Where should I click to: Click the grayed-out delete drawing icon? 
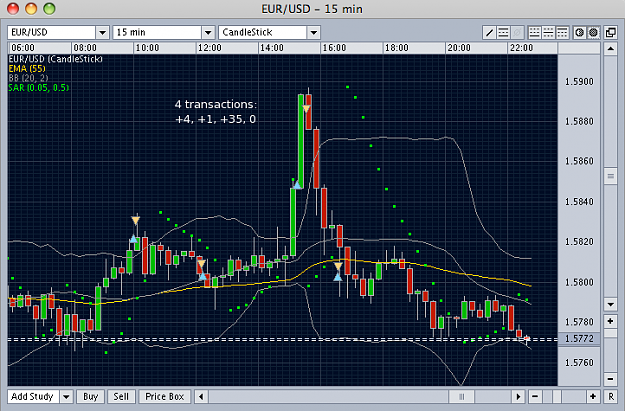[517, 33]
